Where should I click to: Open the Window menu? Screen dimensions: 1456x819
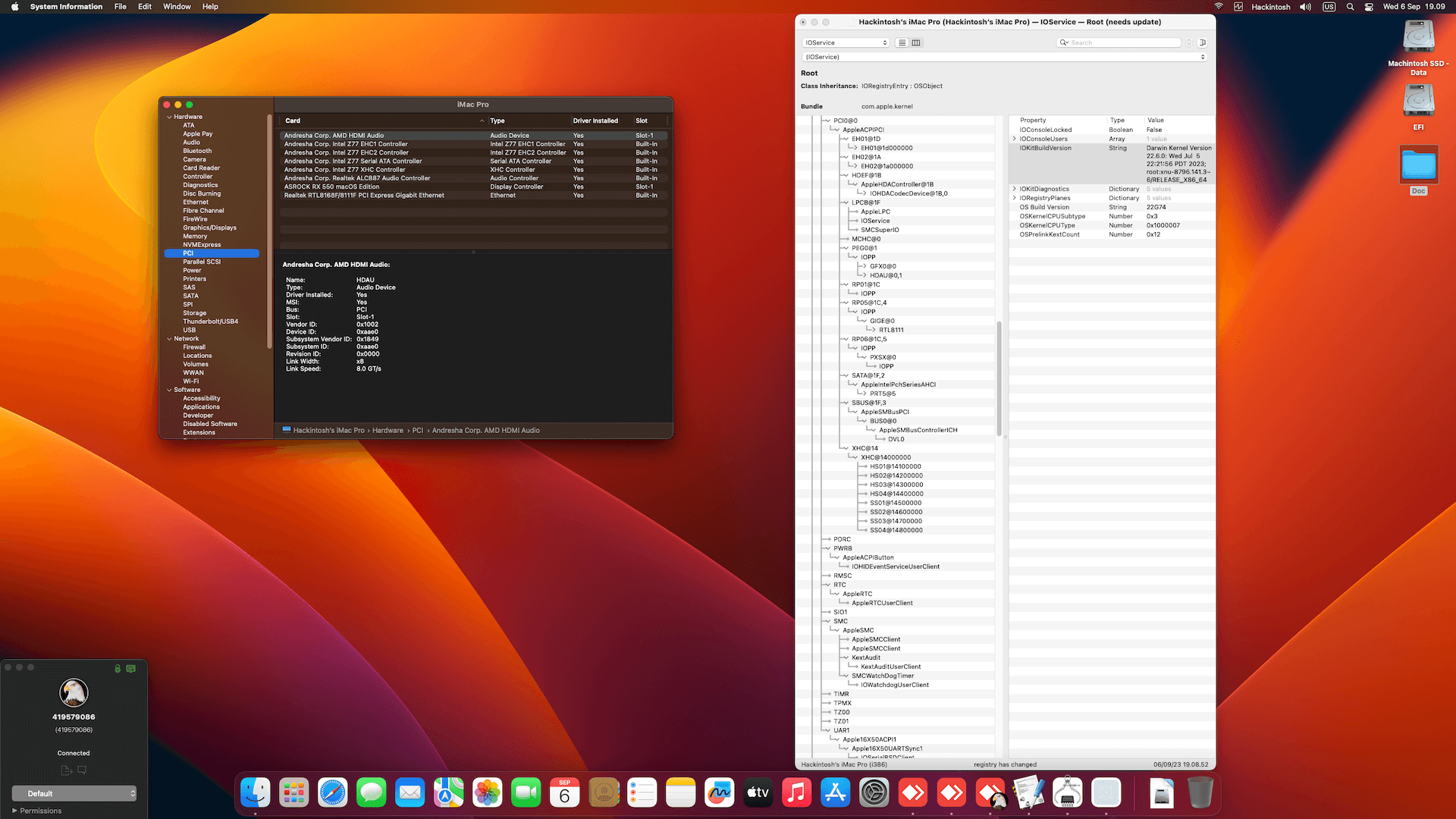point(177,7)
